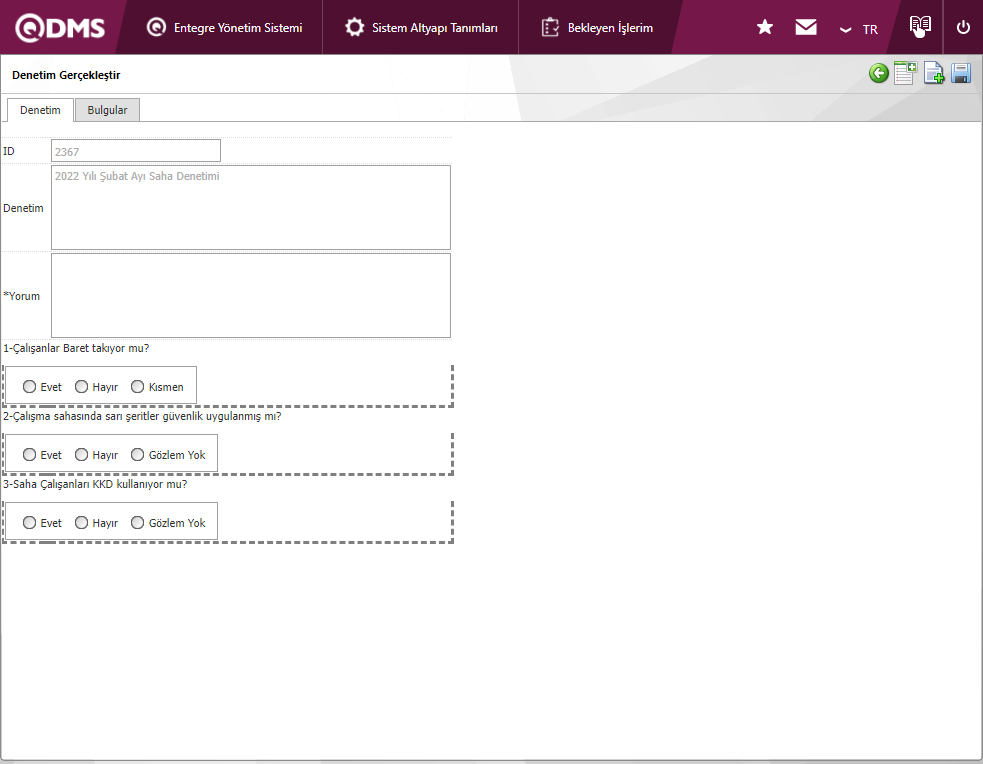This screenshot has height=764, width=983.
Task: Open Entegre Yönetim Sistemi menu
Action: (225, 28)
